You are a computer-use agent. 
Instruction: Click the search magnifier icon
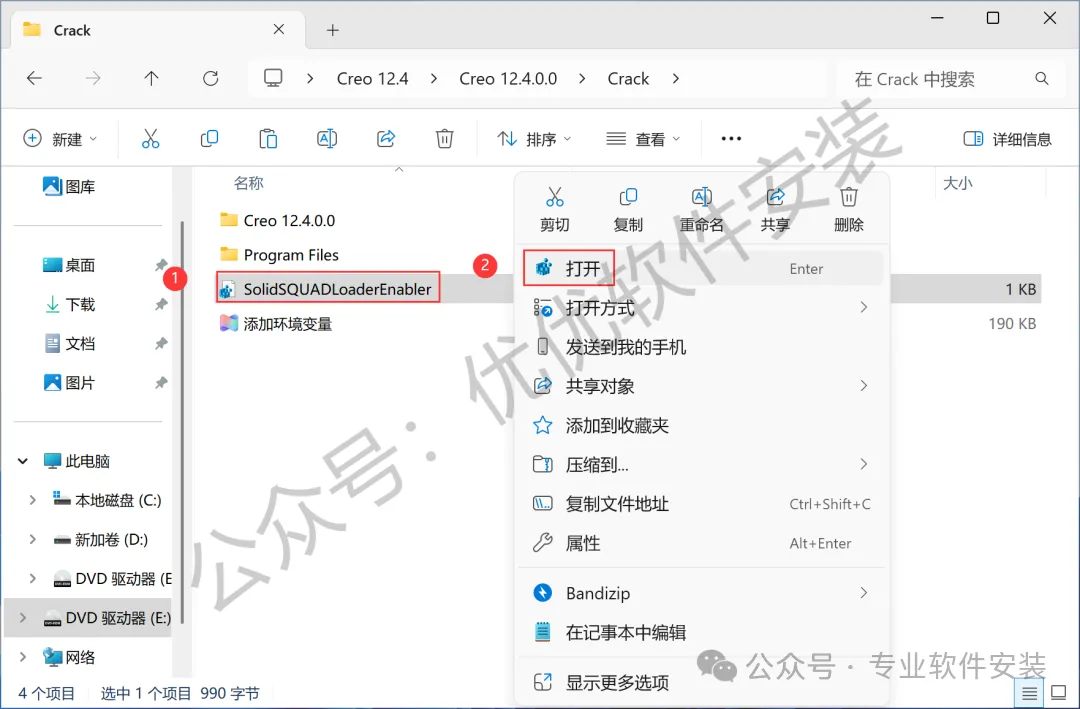(x=1041, y=79)
